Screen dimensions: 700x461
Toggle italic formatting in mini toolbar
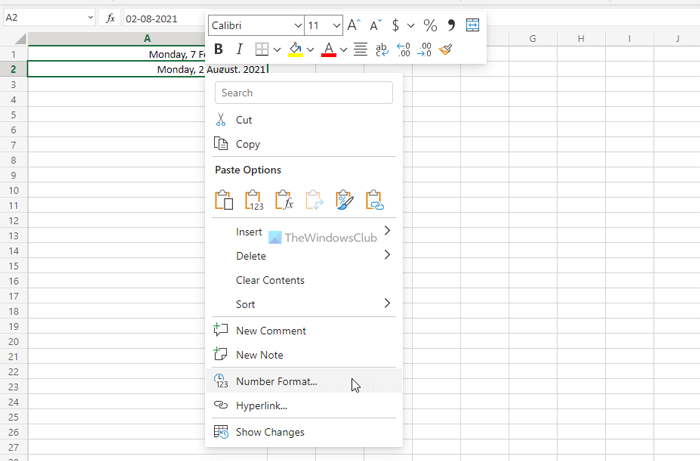[x=239, y=49]
